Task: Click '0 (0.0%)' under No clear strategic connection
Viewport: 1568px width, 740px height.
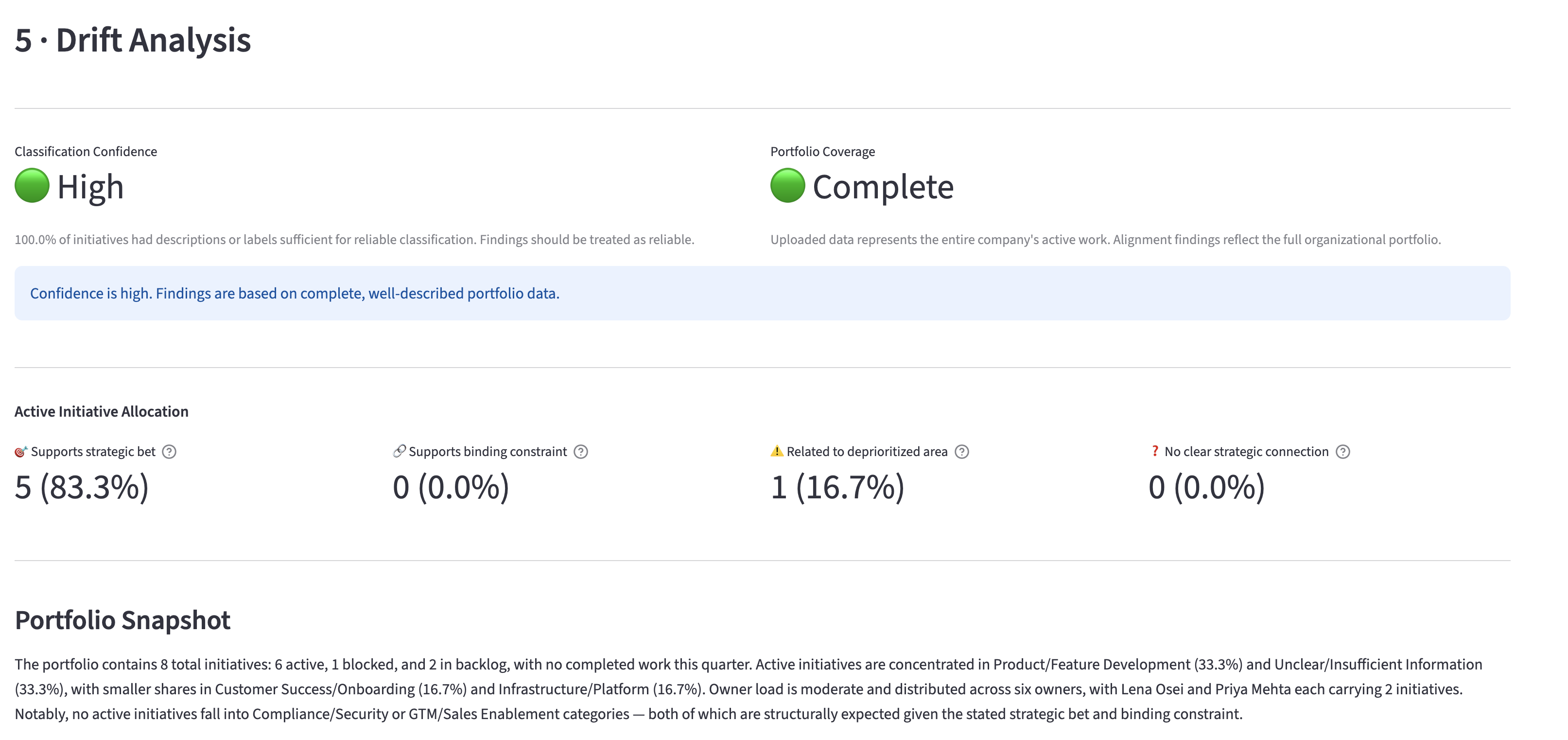Action: 1206,487
